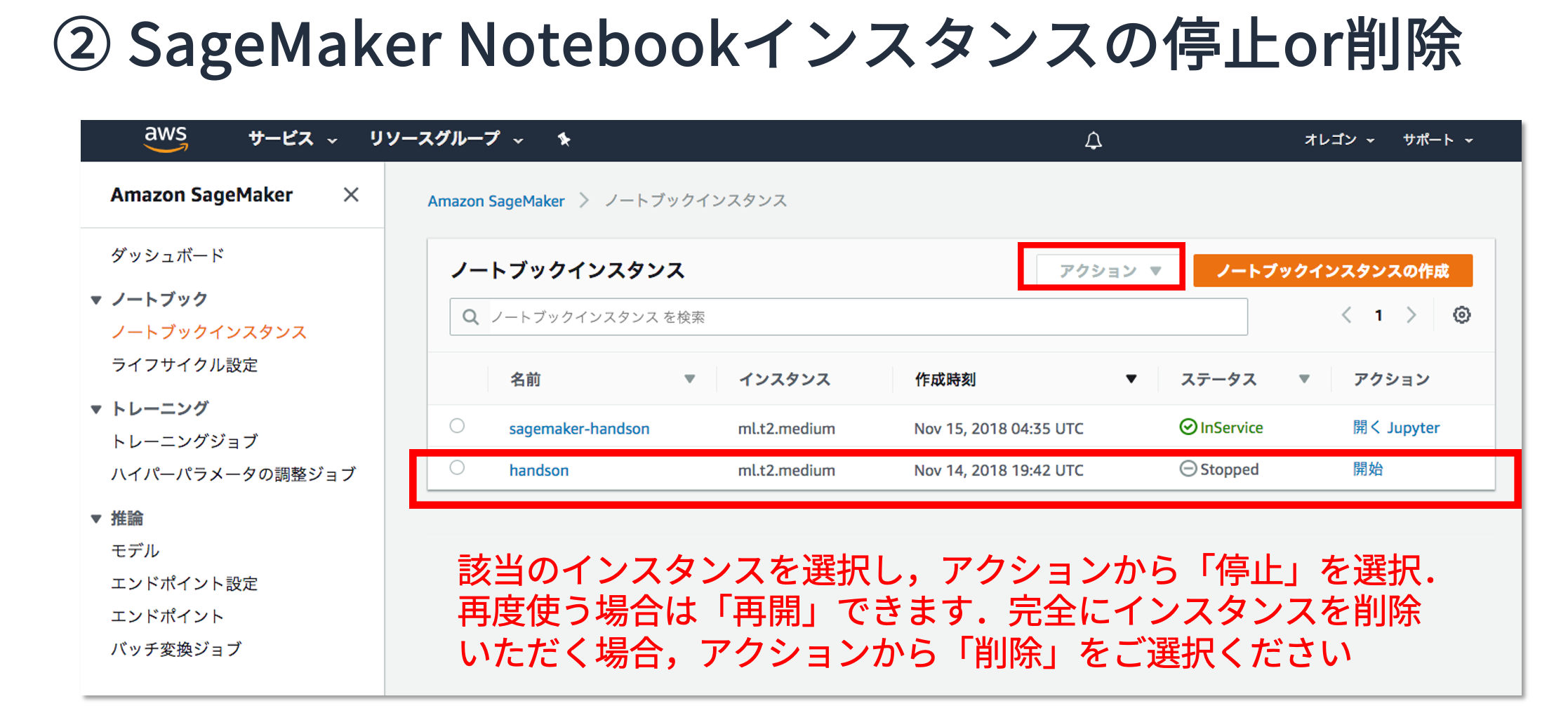Open table settings gear icon
Screen dimensions: 1568x727
(x=1461, y=314)
